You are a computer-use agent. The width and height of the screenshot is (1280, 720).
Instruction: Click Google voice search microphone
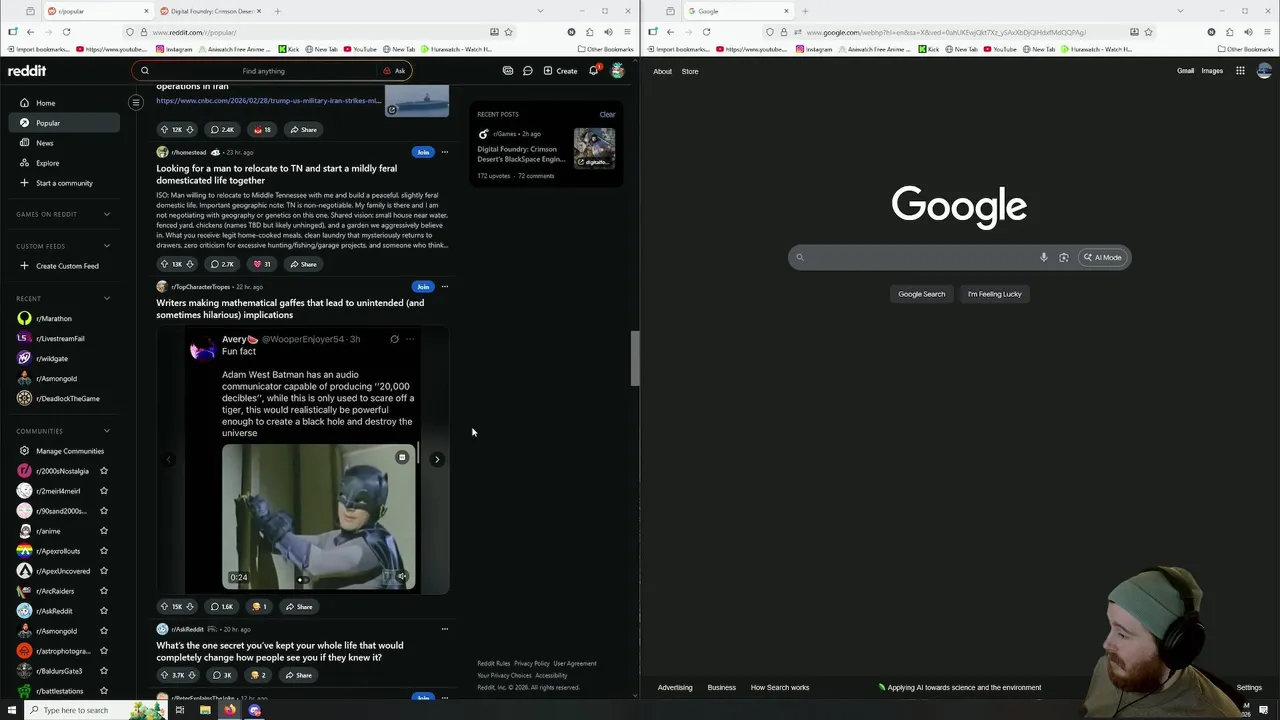tap(1043, 257)
